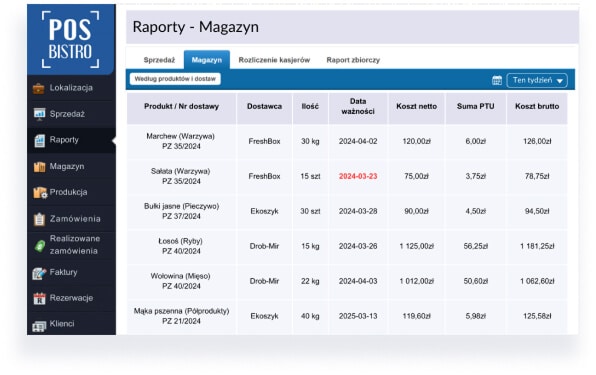Open the Klienci contact card icon
The height and width of the screenshot is (375, 596).
click(x=39, y=326)
